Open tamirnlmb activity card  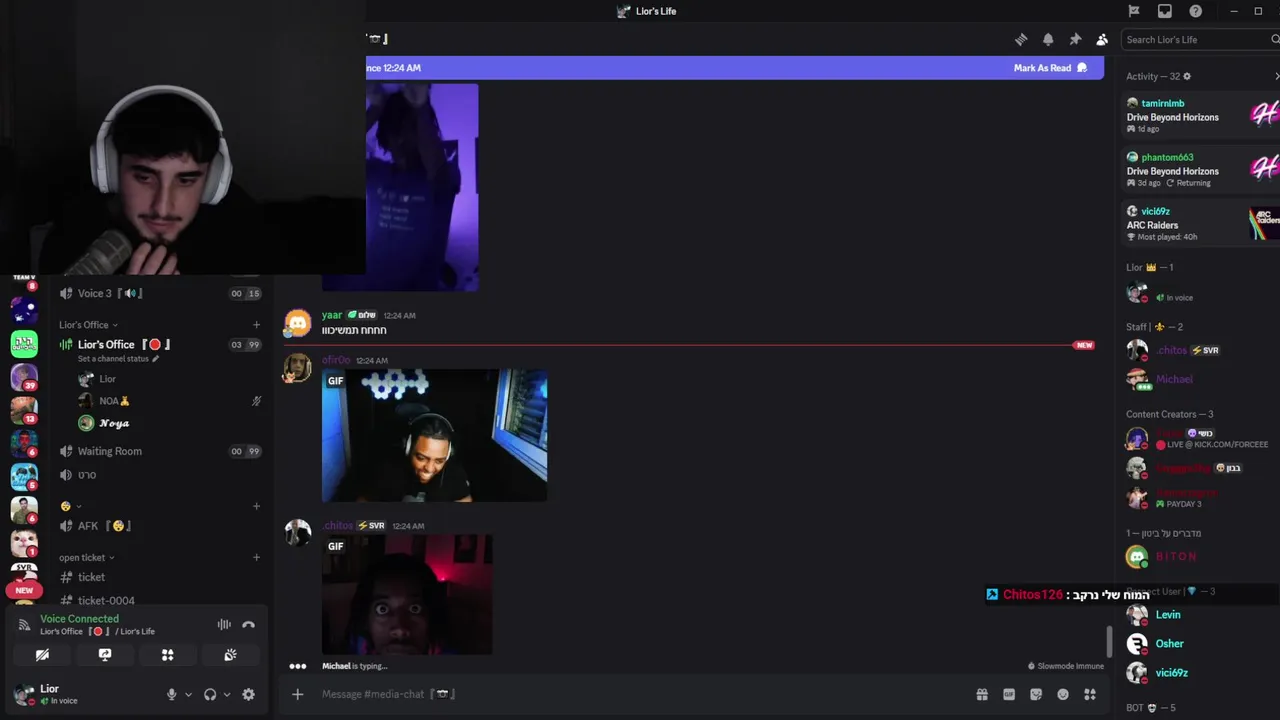pyautogui.click(x=1199, y=115)
